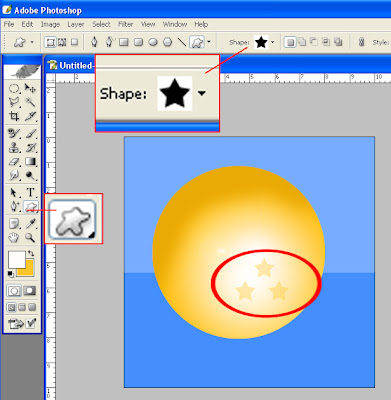Screen dimensions: 391x400
Task: Select the Elliptical Marquee tool
Action: tap(14, 88)
